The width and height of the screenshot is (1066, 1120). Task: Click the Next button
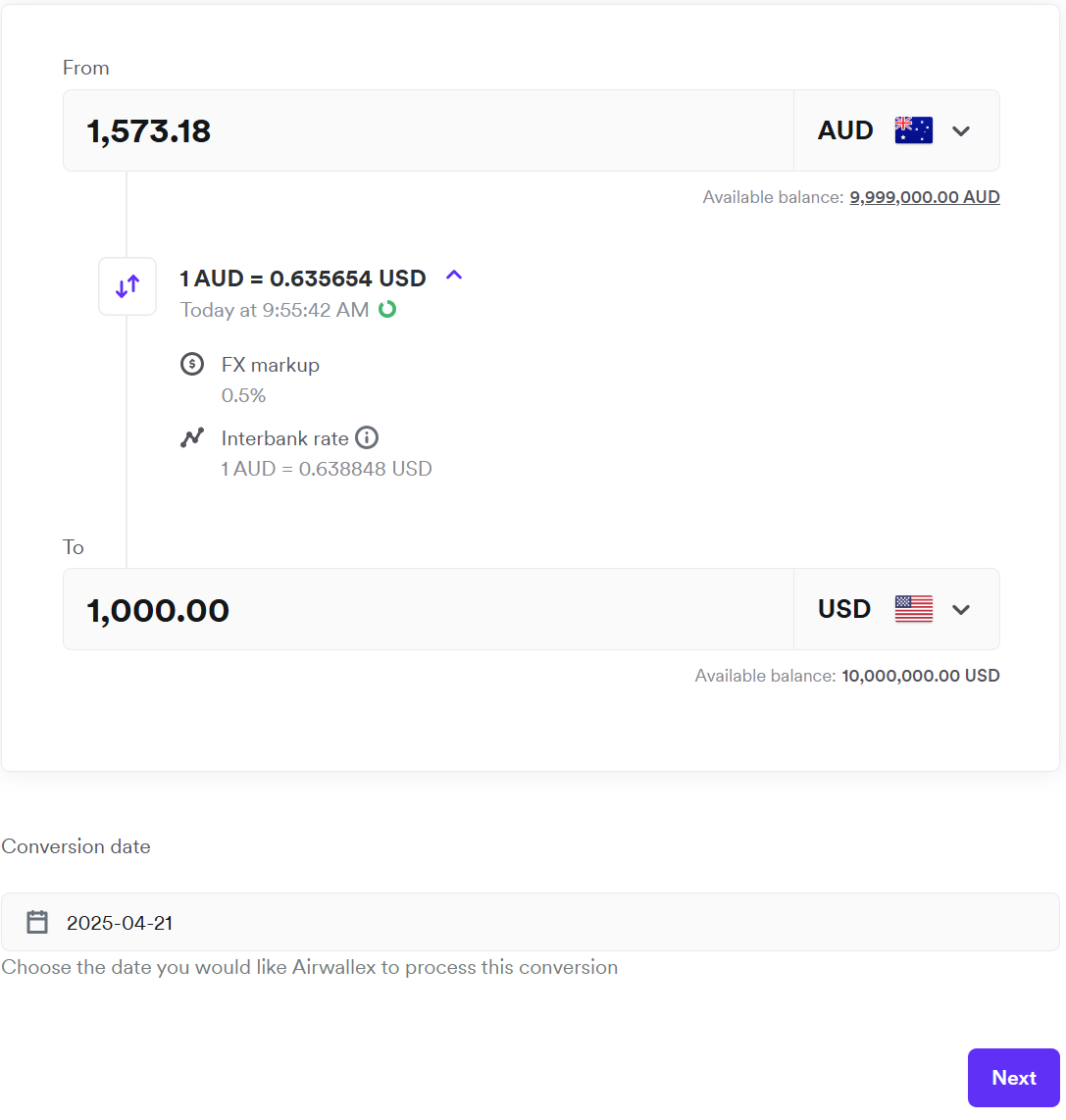[1013, 1078]
